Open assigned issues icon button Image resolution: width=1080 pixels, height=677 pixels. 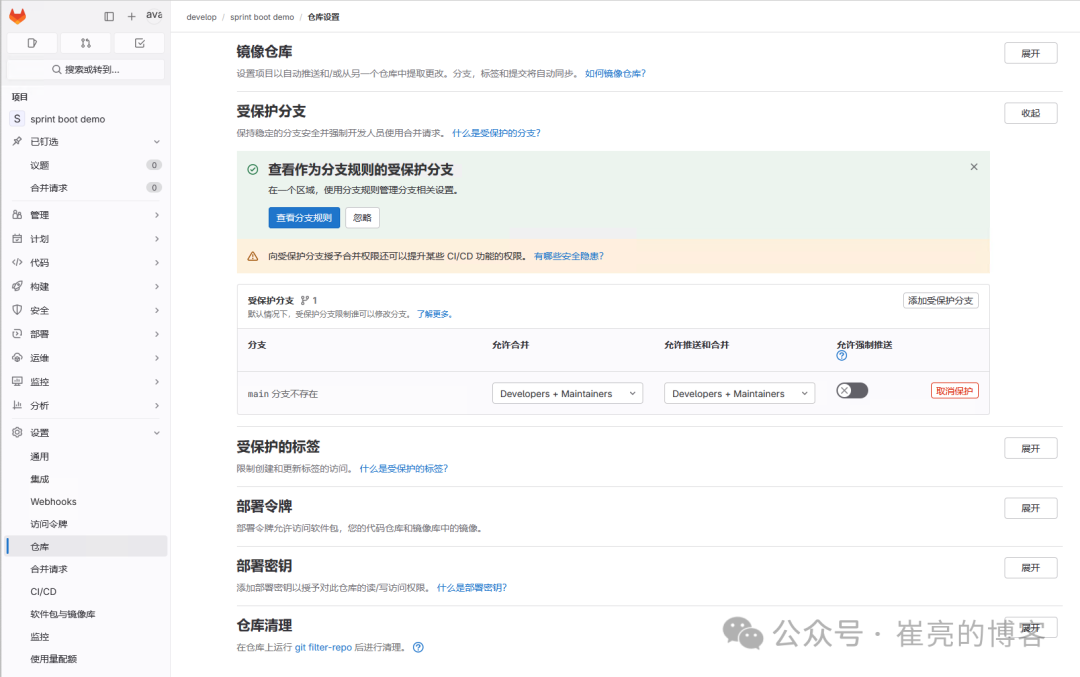click(x=32, y=43)
